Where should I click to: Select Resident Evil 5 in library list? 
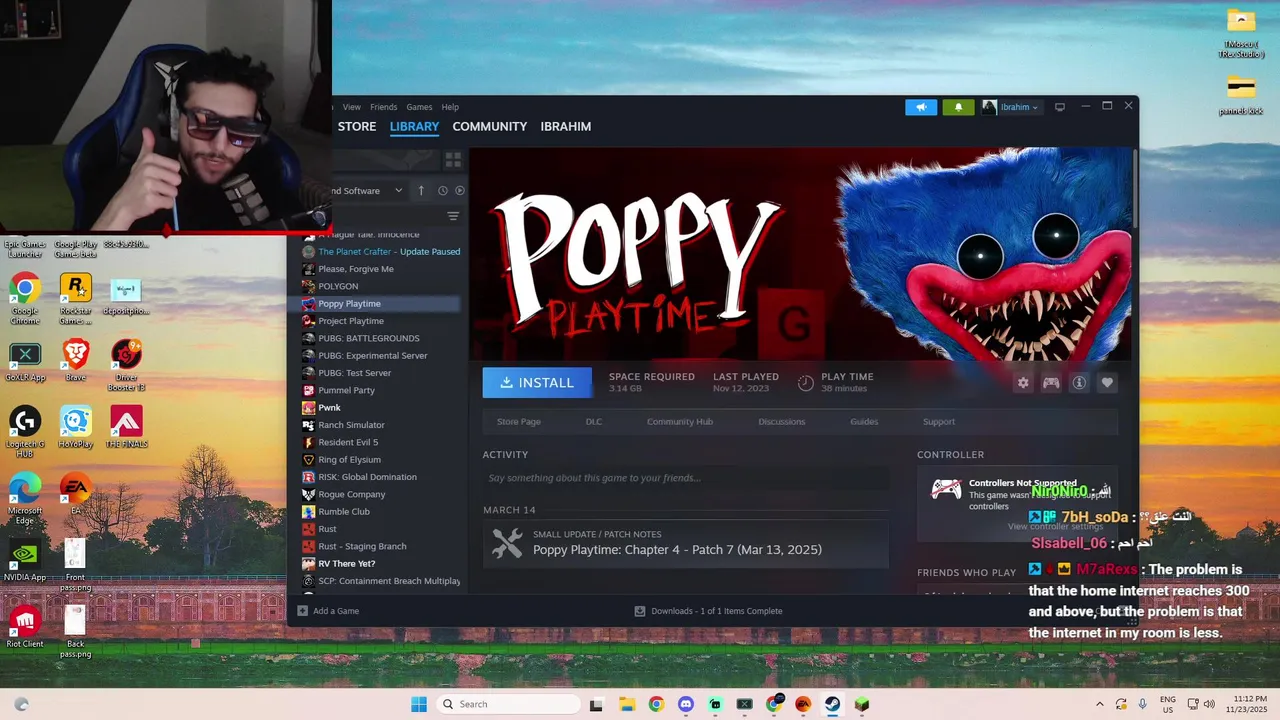pyautogui.click(x=380, y=442)
